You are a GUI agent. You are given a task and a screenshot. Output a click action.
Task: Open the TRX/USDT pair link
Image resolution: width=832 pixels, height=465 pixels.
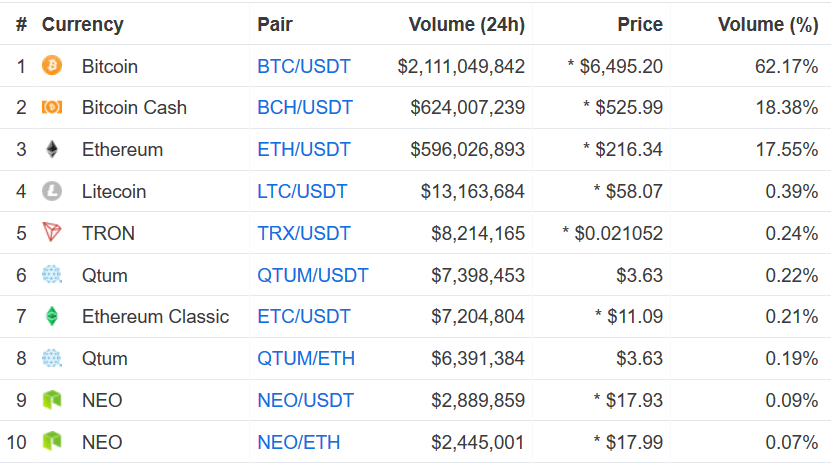coord(304,233)
